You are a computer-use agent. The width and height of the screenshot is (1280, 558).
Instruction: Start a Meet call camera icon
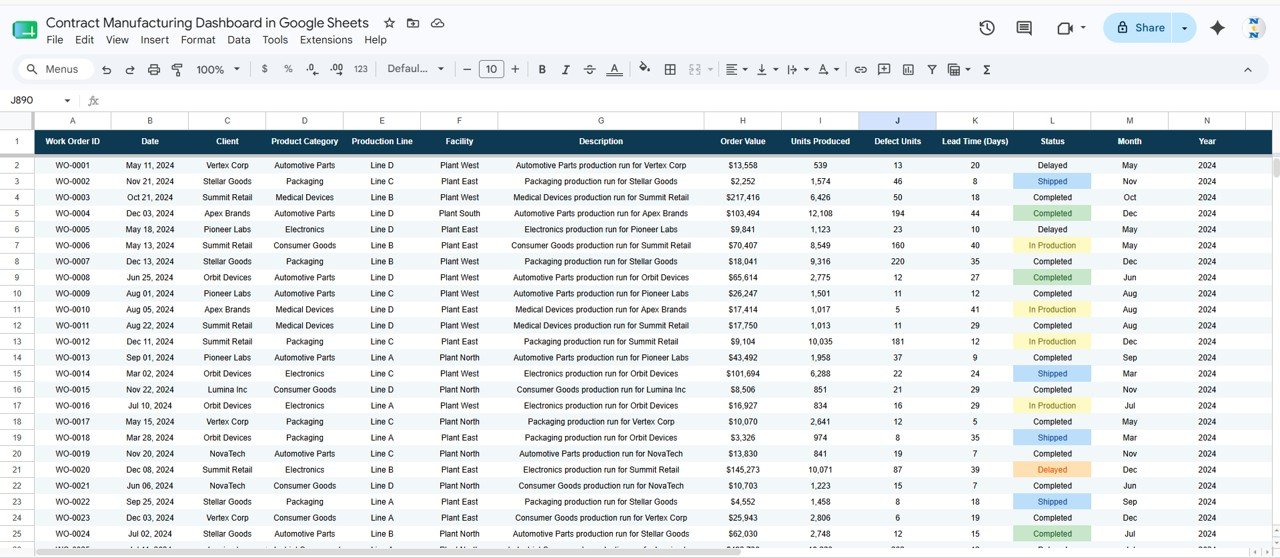[1065, 28]
